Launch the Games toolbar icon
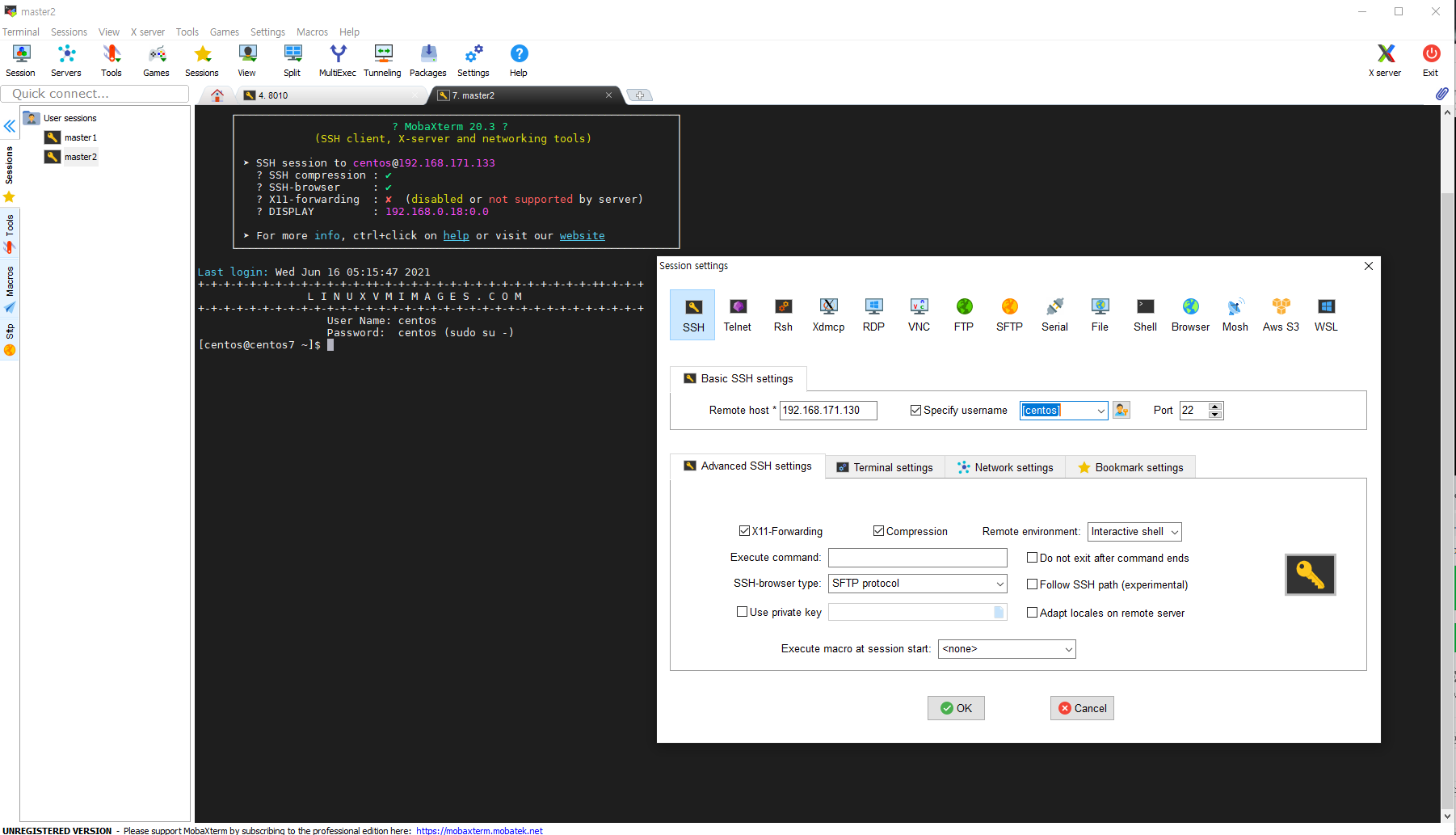Image resolution: width=1456 pixels, height=835 pixels. (x=157, y=61)
